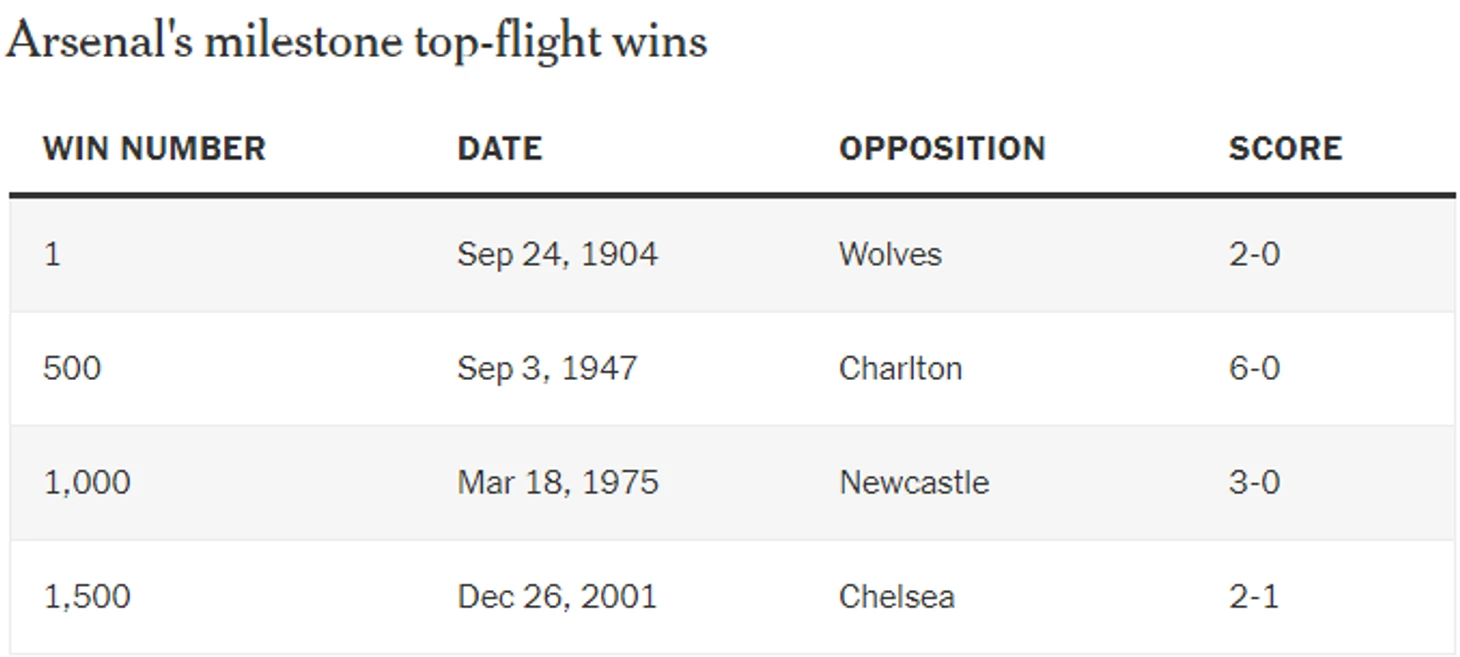Select the 3-0 score cell
This screenshot has height=657, width=1460.
[x=1254, y=482]
